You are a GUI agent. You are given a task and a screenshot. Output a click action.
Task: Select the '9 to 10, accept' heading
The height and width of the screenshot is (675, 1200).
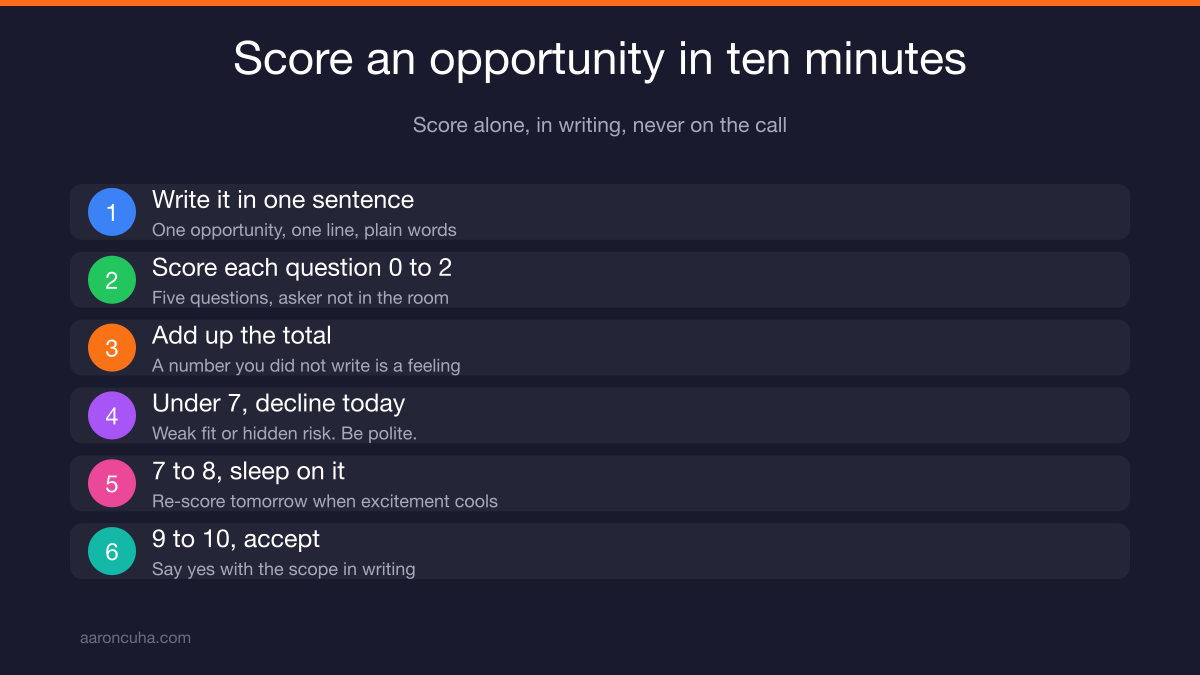point(236,540)
